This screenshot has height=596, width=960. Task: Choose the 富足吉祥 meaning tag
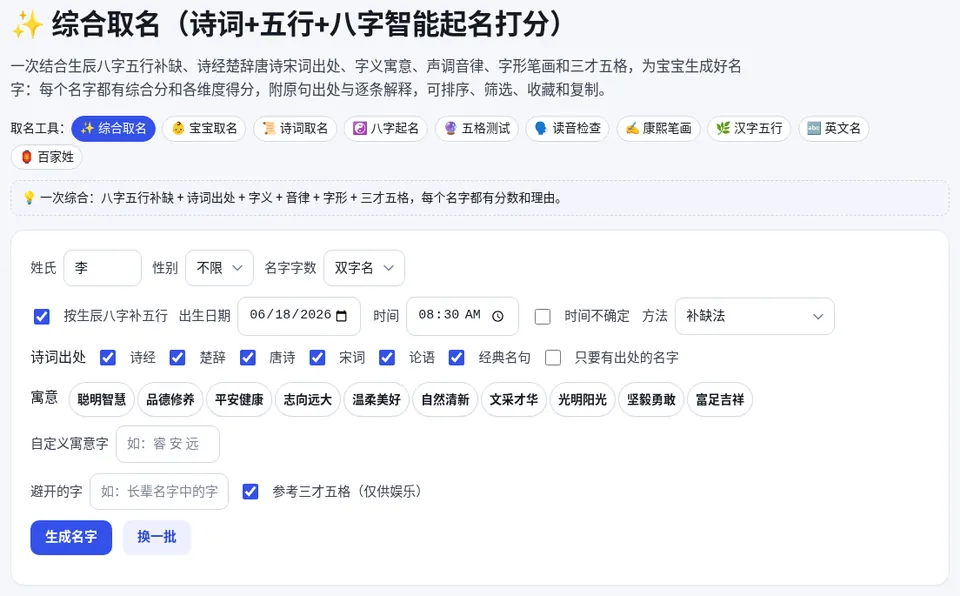click(720, 399)
